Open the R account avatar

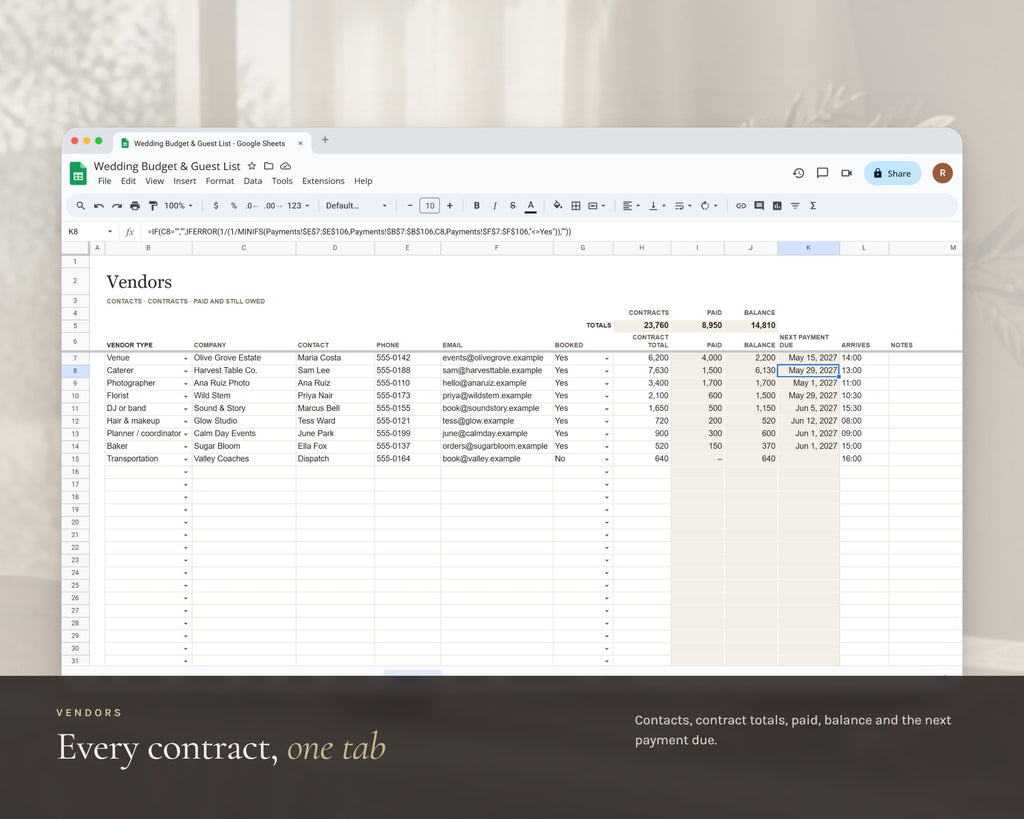pos(942,173)
